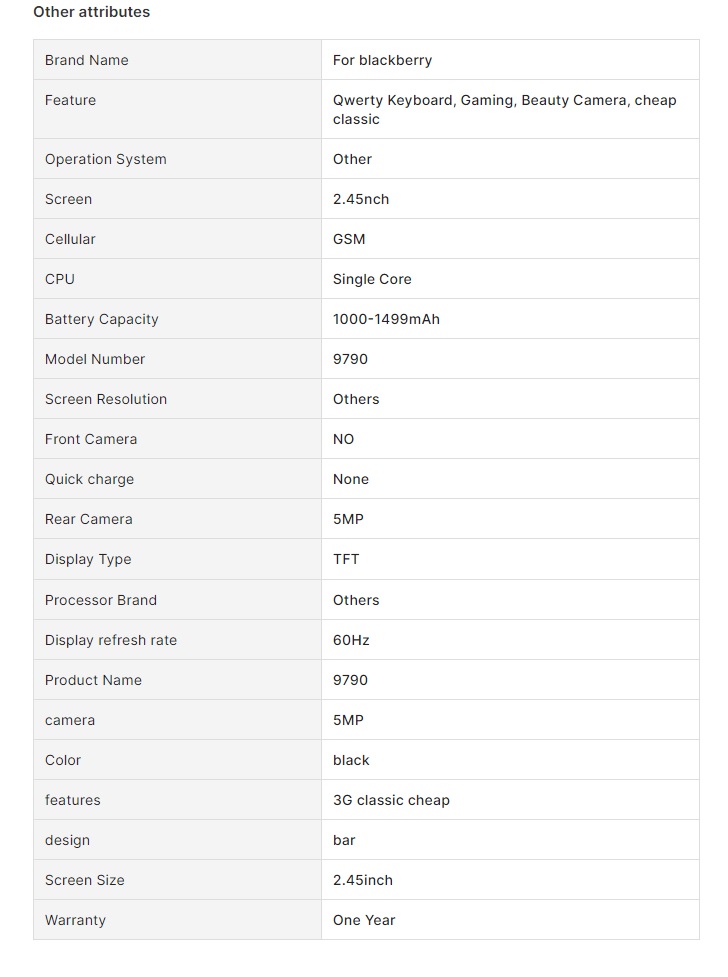The image size is (728, 977).
Task: Click the Other attributes heading
Action: click(x=92, y=12)
